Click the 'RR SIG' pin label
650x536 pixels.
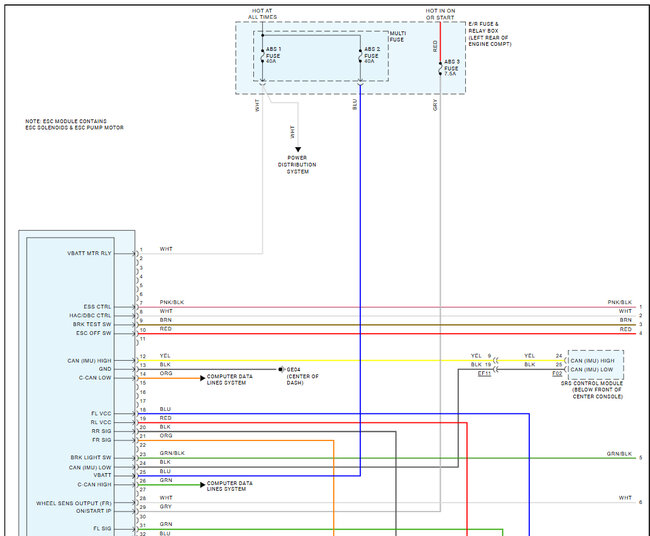point(102,431)
